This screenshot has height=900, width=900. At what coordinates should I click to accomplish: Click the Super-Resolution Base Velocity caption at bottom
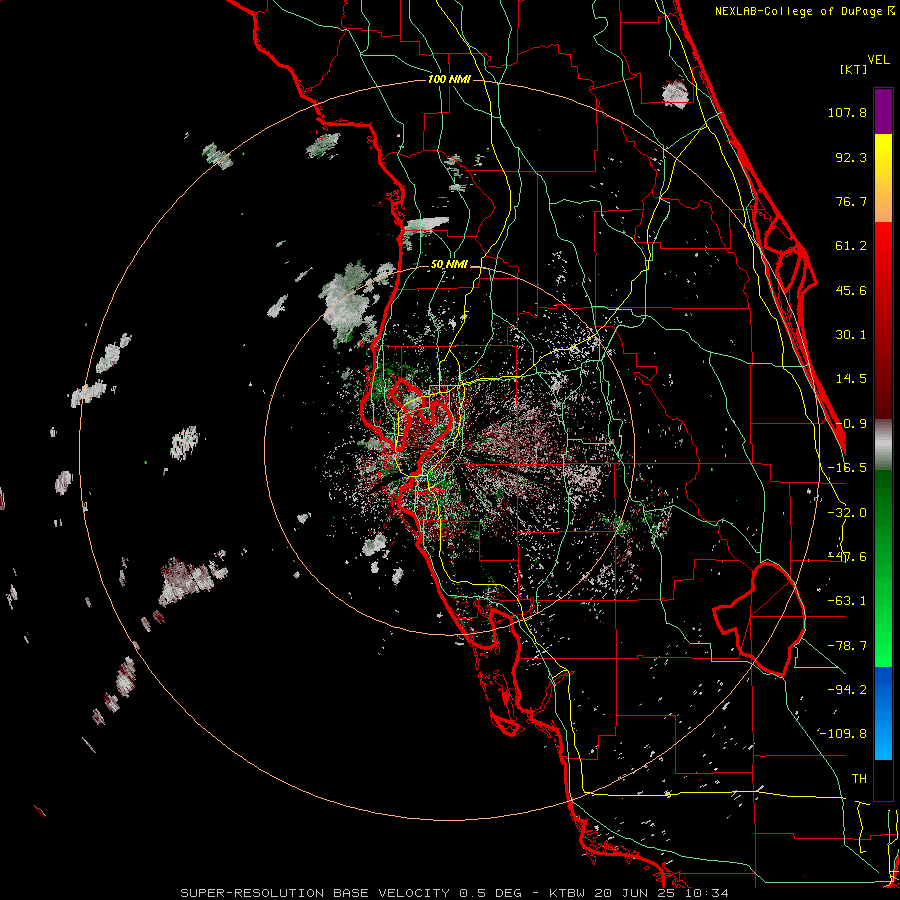[455, 893]
